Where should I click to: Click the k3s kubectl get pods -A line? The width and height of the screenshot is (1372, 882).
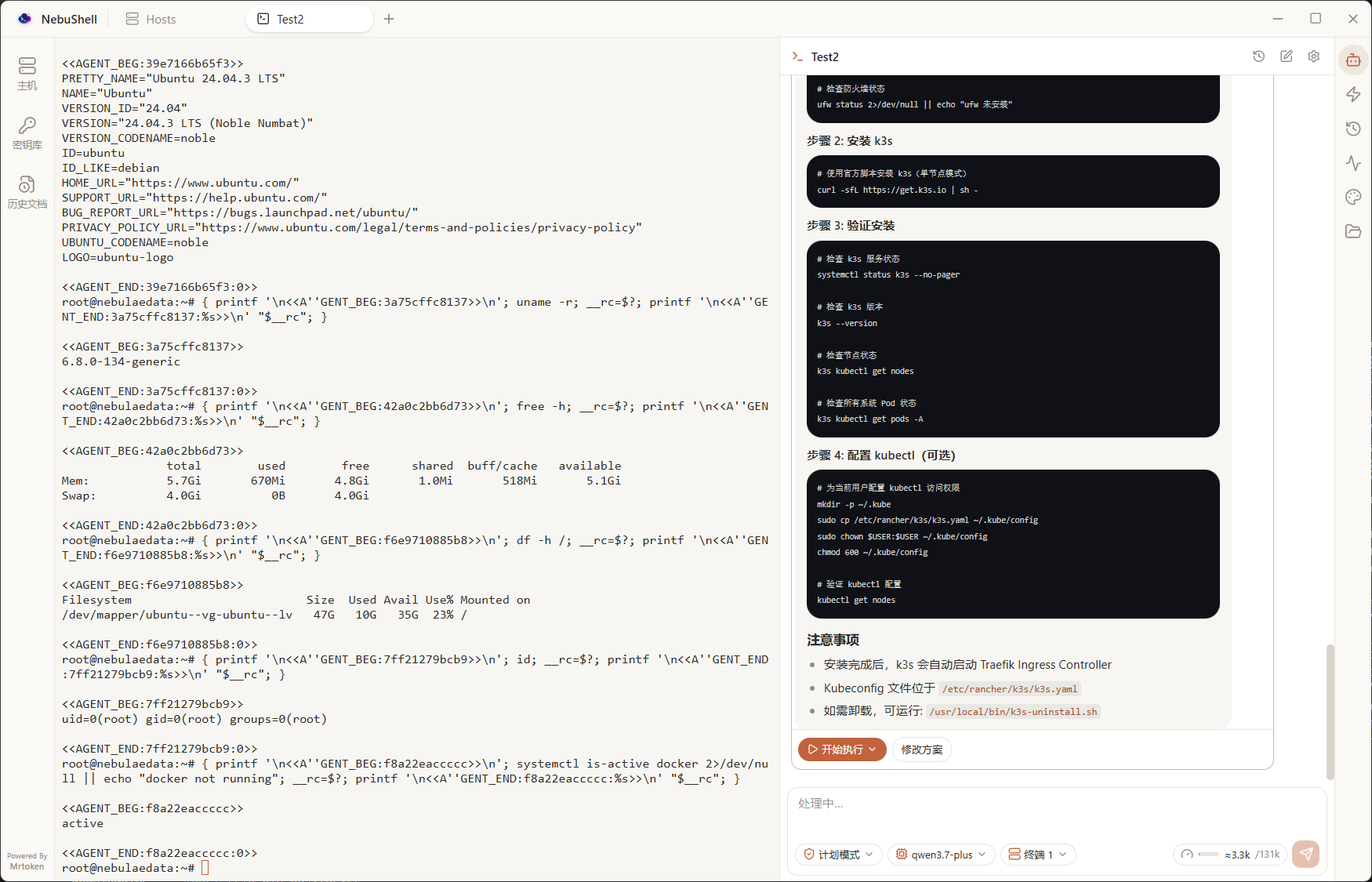click(x=870, y=419)
